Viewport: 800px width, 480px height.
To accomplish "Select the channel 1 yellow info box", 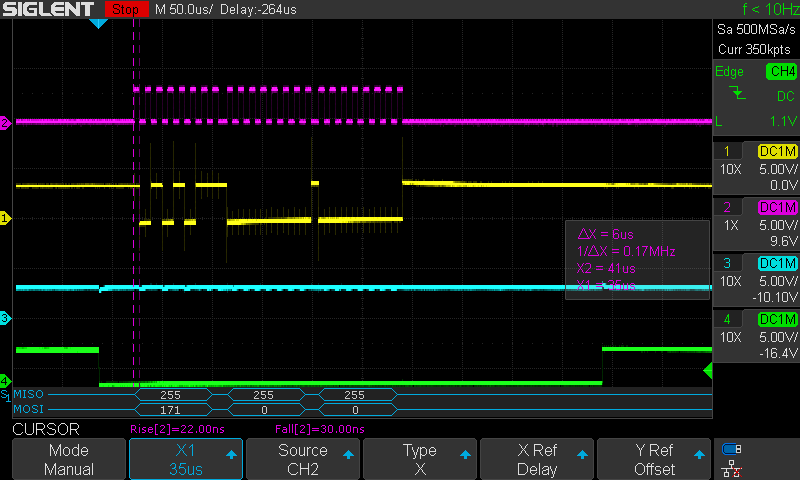I will pyautogui.click(x=756, y=168).
